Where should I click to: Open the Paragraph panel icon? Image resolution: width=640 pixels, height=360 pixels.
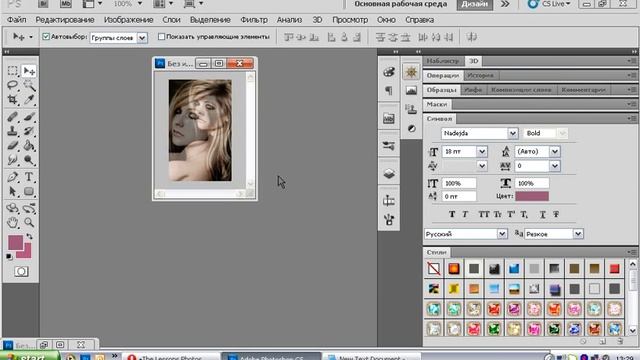click(389, 91)
